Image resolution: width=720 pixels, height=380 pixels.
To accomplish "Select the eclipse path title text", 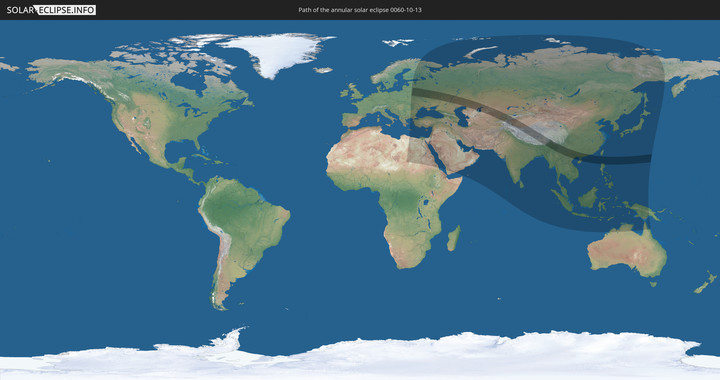I will click(360, 10).
